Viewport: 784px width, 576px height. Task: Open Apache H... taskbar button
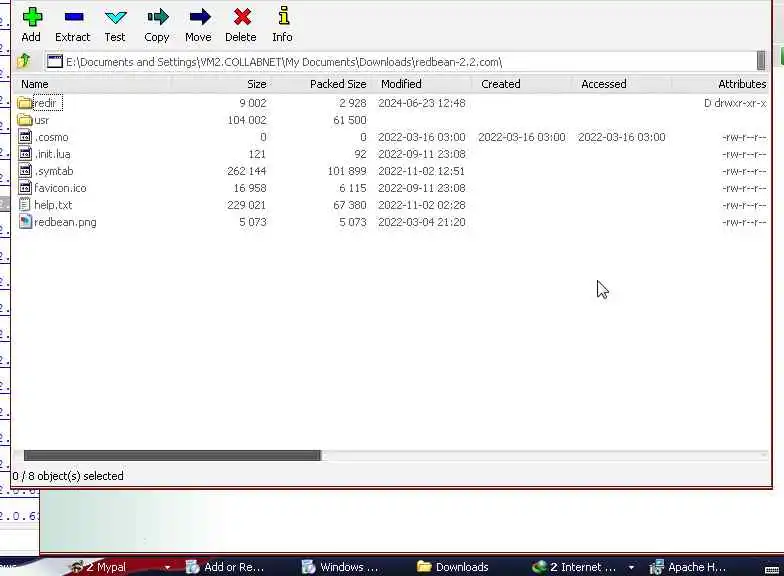(x=688, y=566)
